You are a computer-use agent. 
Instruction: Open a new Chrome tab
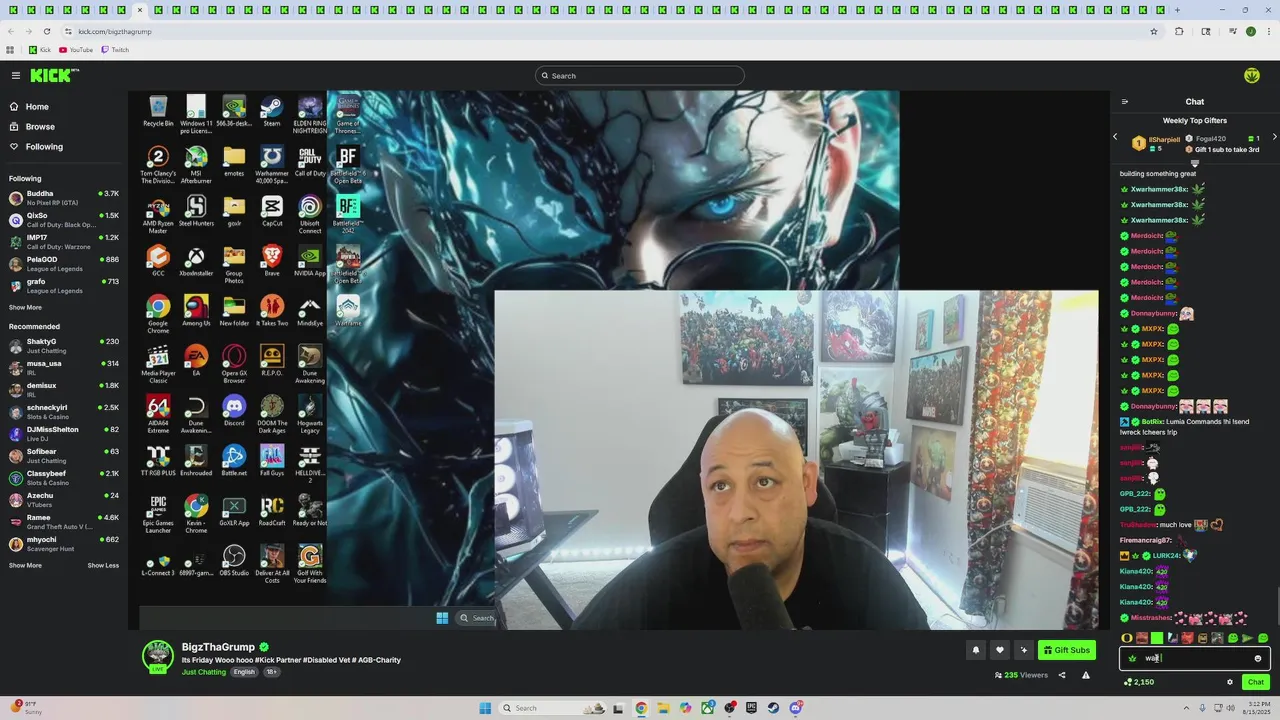click(1177, 10)
